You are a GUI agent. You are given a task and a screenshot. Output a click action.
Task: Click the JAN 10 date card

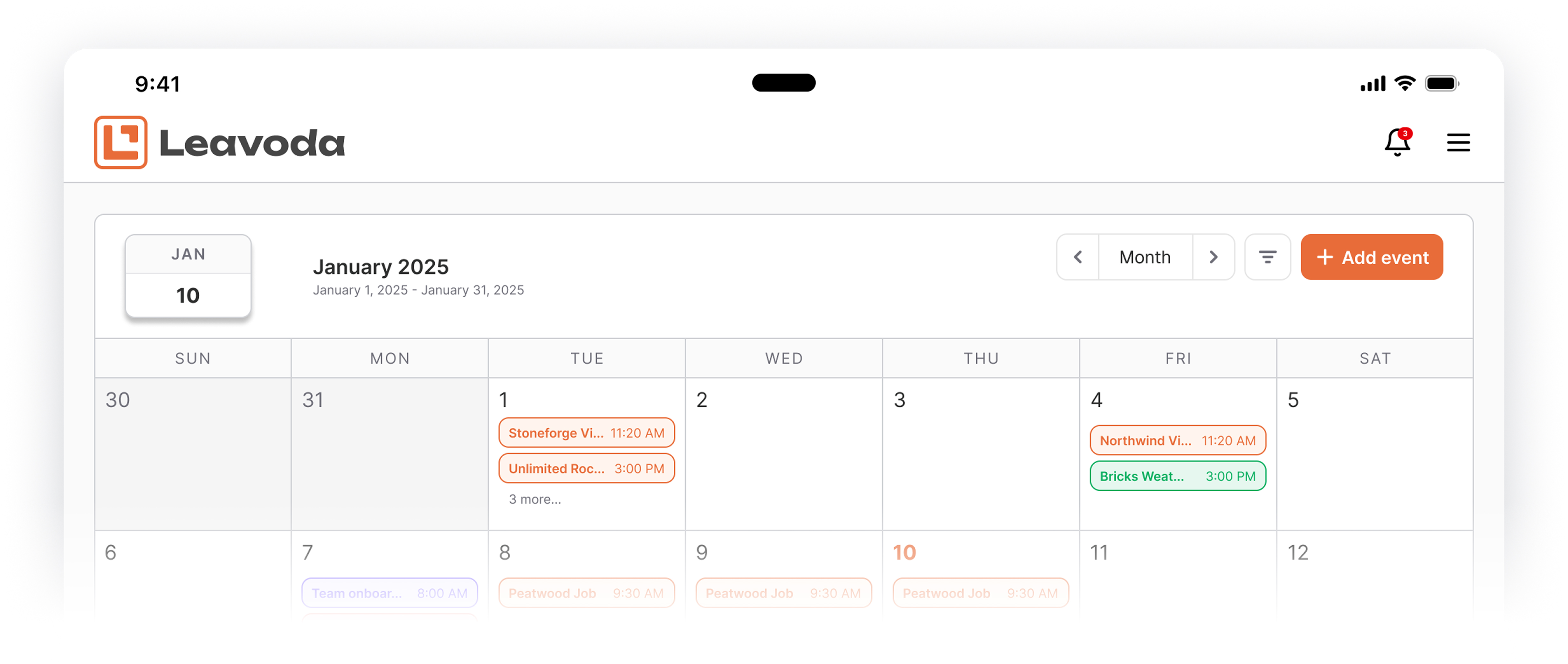pyautogui.click(x=188, y=275)
